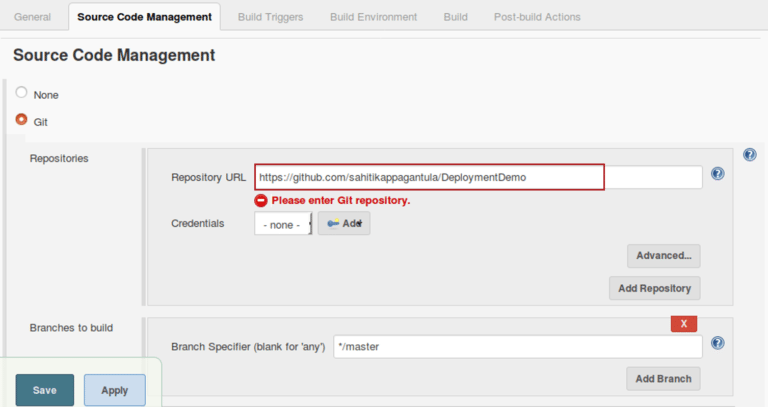Open the Credentials dropdown showing none
Image resolution: width=768 pixels, height=407 pixels.
pyautogui.click(x=283, y=225)
